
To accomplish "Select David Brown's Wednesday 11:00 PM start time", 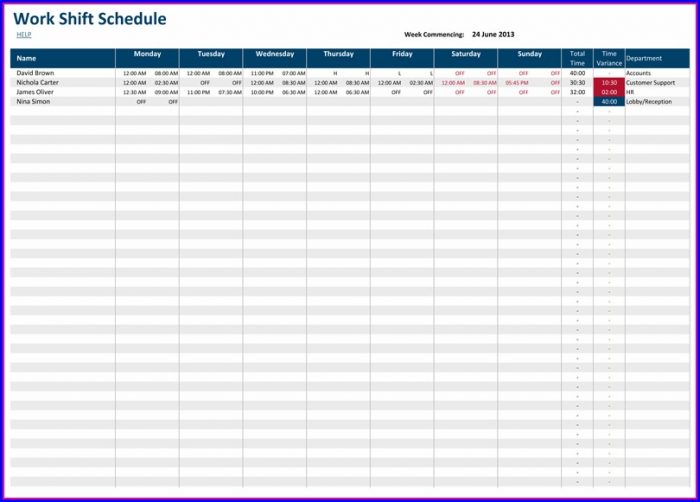I will [x=262, y=73].
